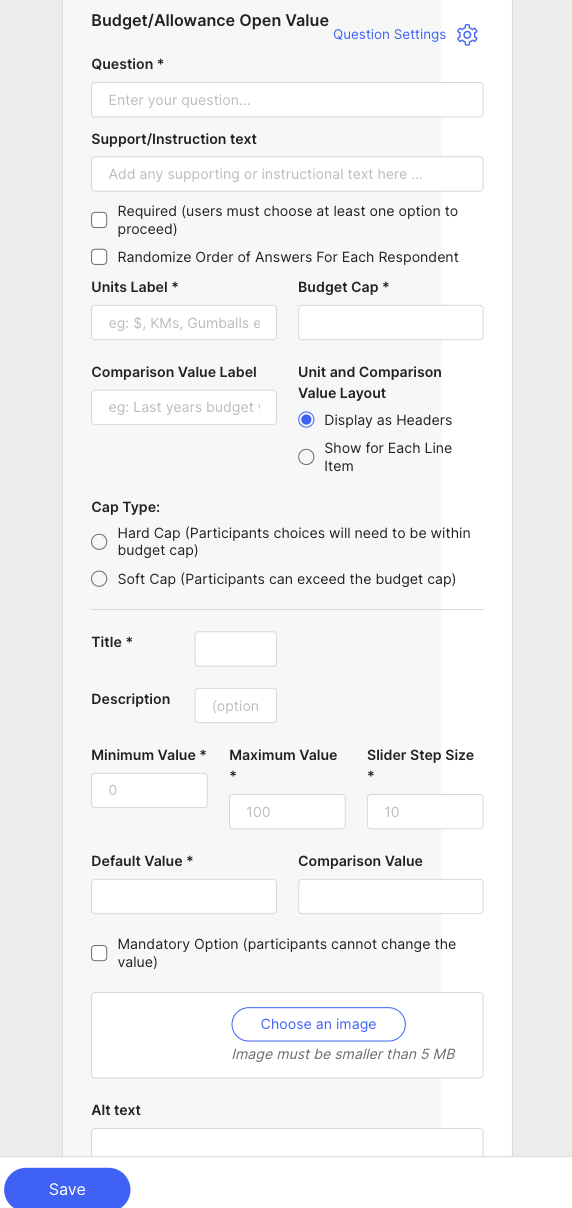Click the Title input field
The image size is (572, 1208).
pos(235,649)
